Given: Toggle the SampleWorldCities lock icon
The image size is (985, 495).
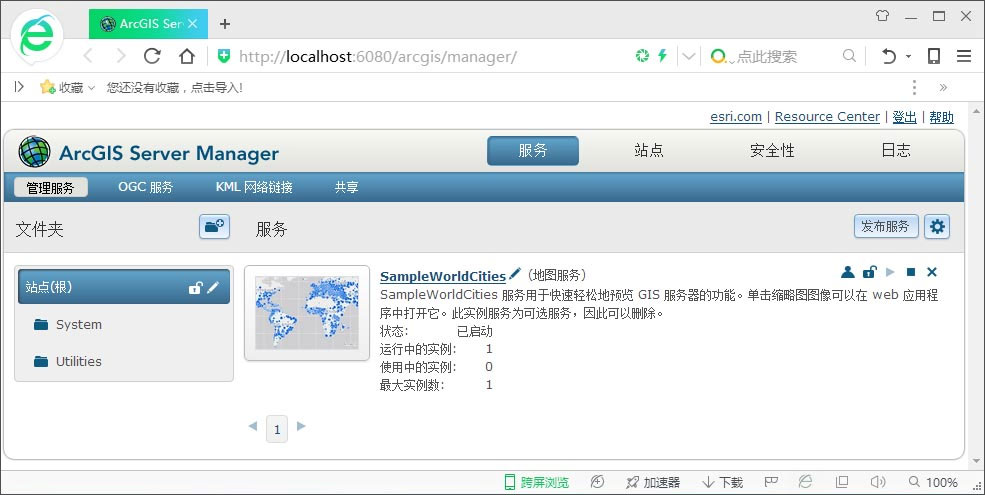Looking at the screenshot, I should (869, 272).
